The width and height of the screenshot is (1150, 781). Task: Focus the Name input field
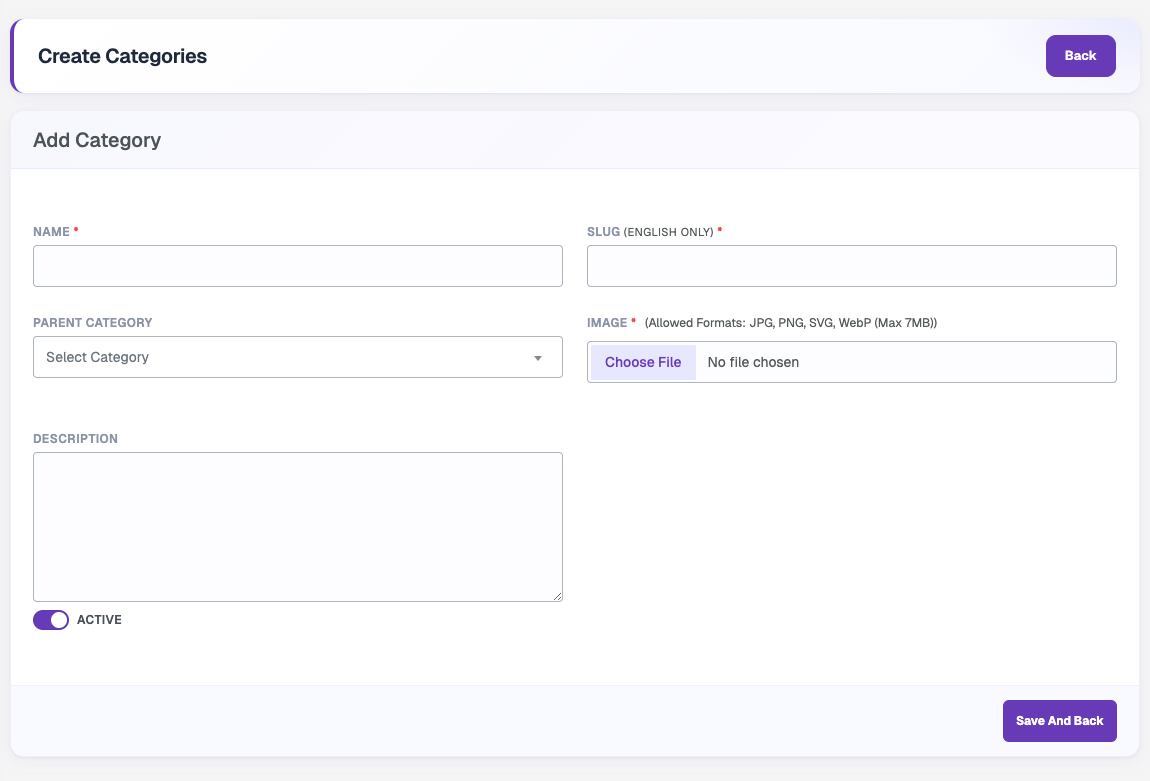(x=298, y=266)
